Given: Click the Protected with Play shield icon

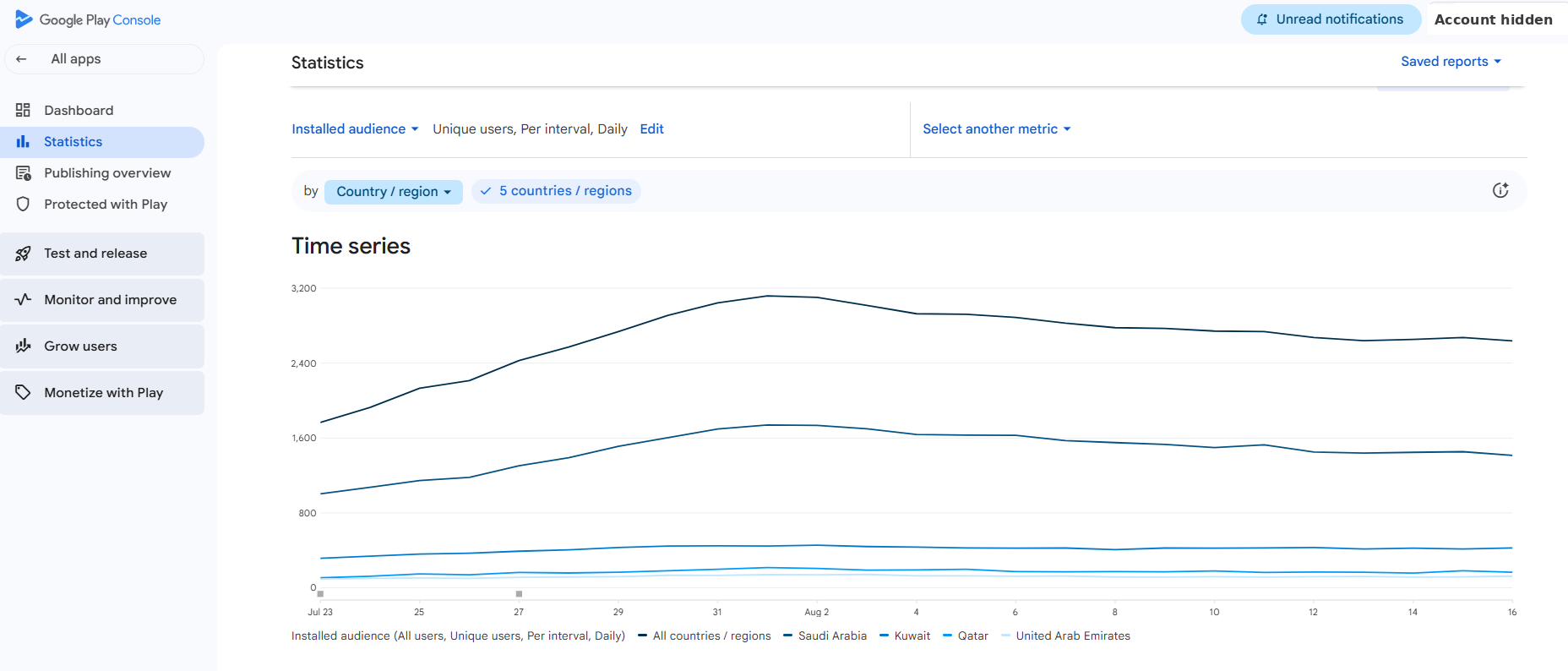Looking at the screenshot, I should coord(23,205).
